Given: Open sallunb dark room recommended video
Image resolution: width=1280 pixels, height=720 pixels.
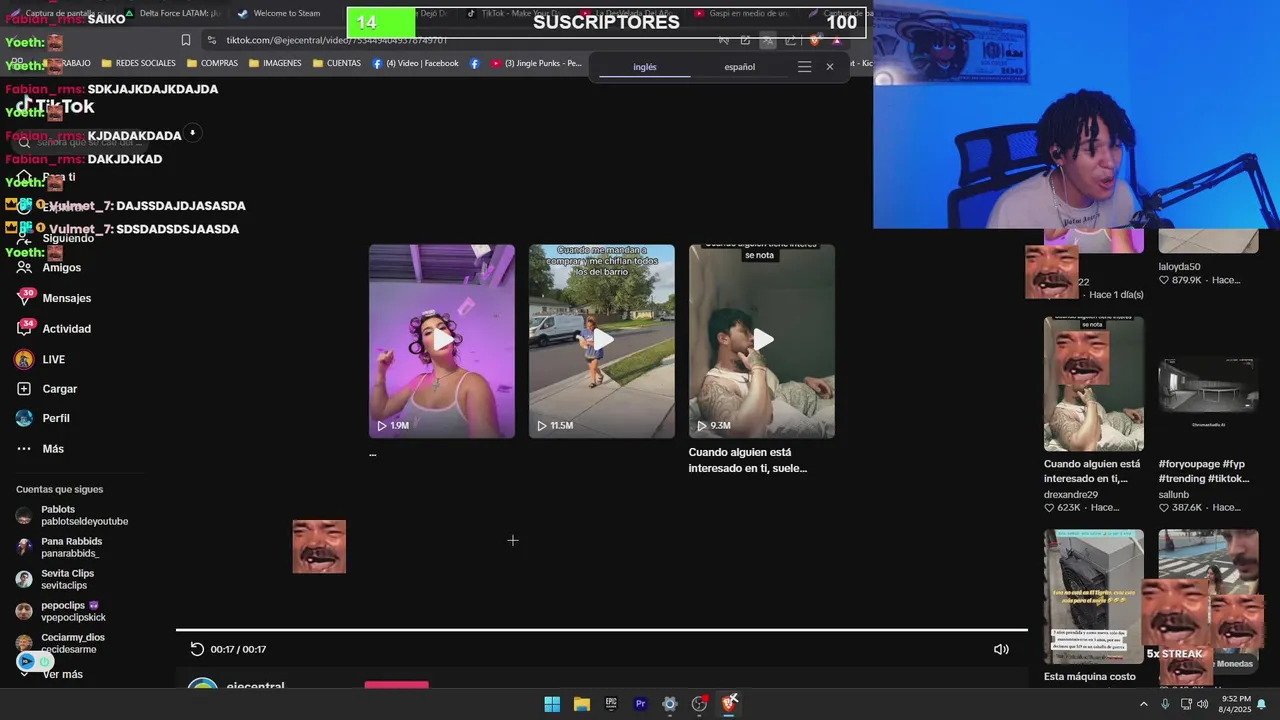Looking at the screenshot, I should 1208,384.
